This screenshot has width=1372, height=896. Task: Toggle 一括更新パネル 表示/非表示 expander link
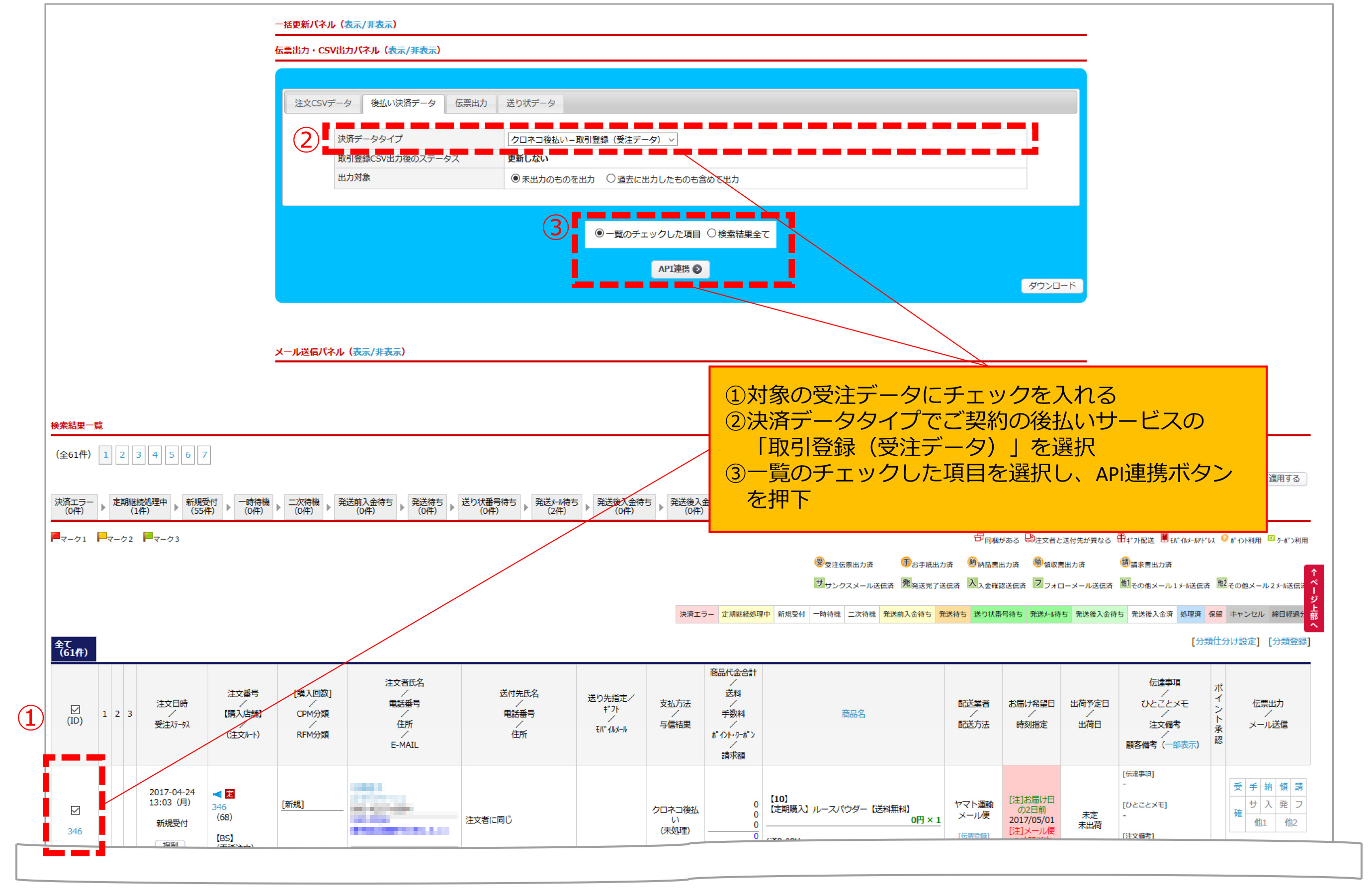[368, 24]
